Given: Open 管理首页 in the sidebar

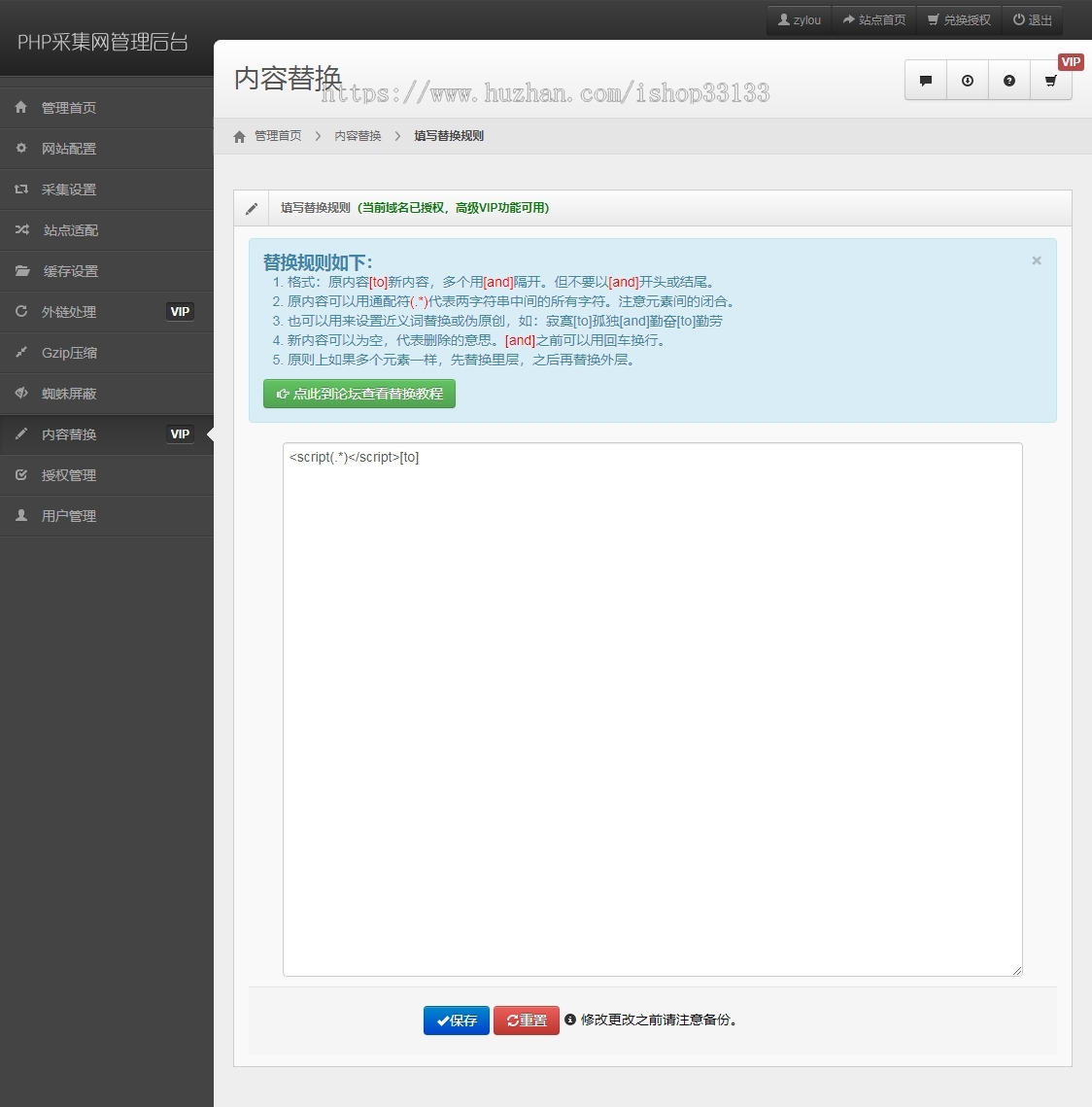Looking at the screenshot, I should (69, 108).
